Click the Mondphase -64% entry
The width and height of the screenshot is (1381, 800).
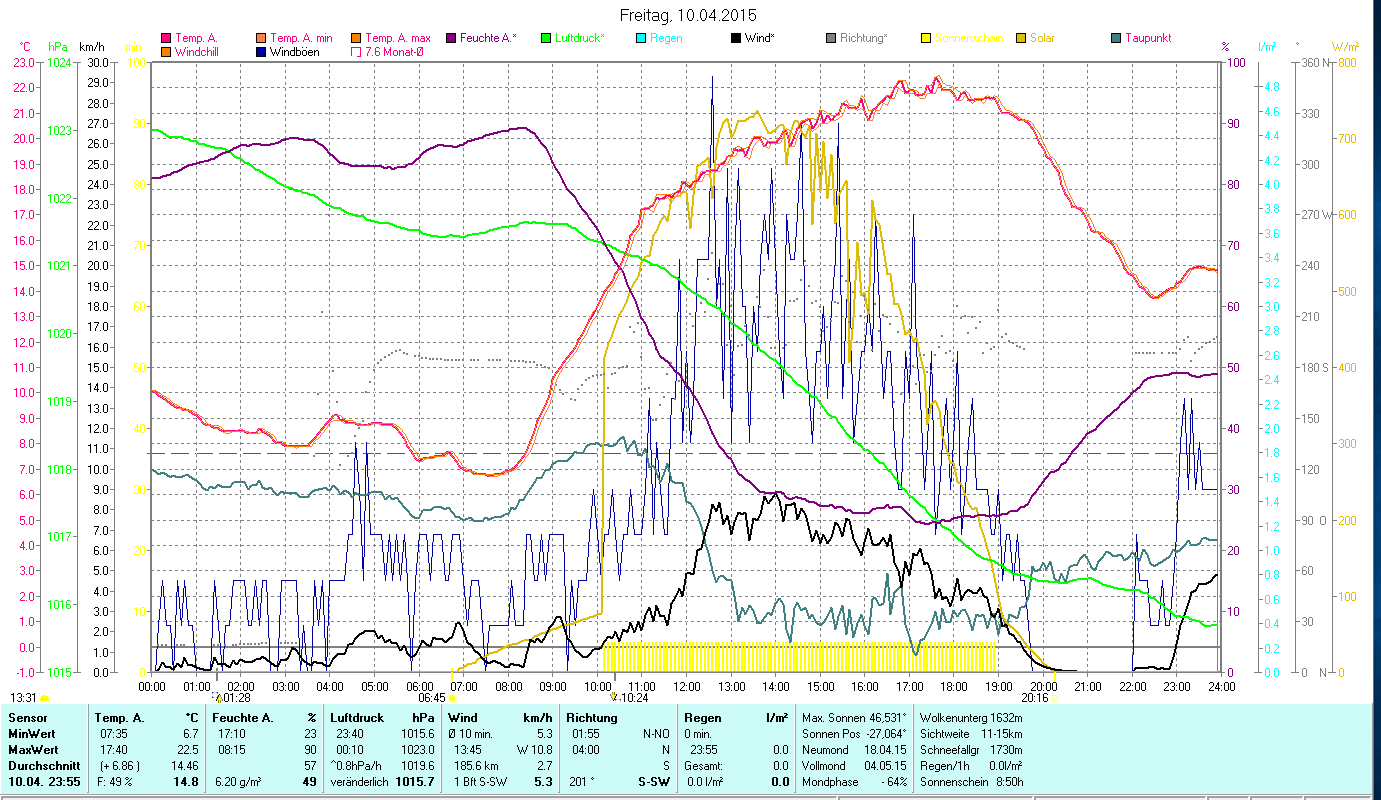click(855, 781)
